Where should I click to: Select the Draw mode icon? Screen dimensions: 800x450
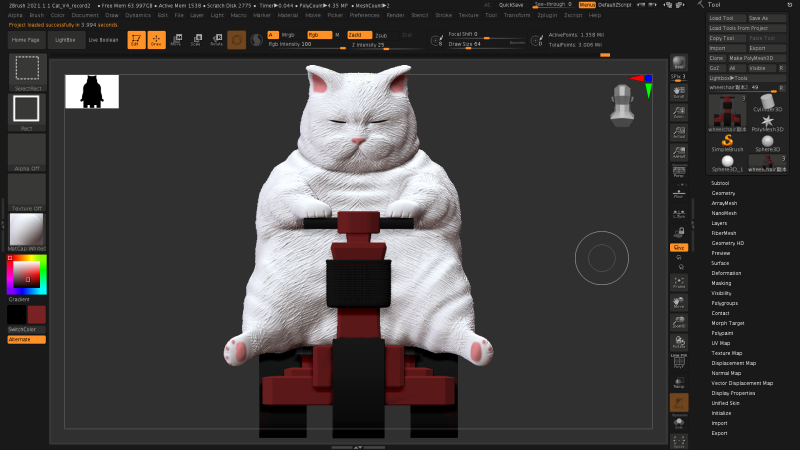point(156,40)
